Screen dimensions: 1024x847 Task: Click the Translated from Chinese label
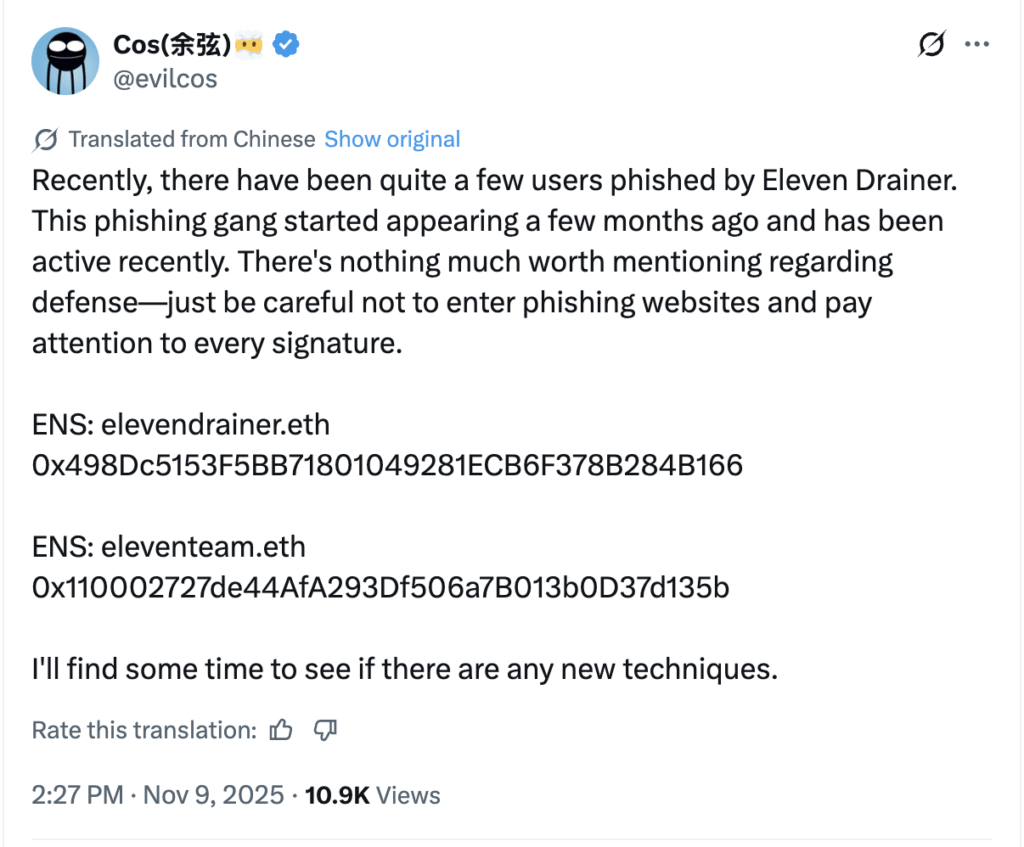pos(191,139)
